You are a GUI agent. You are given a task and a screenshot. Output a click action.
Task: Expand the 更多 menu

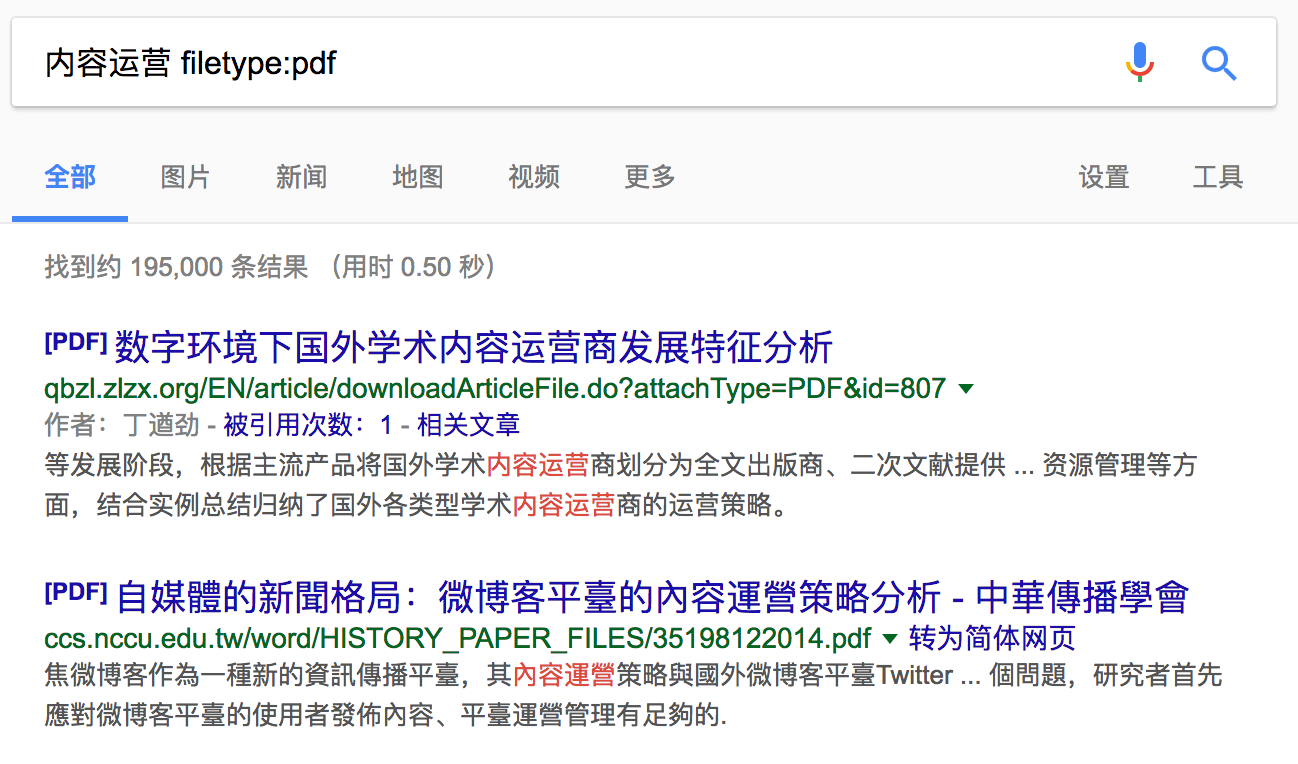click(x=650, y=178)
